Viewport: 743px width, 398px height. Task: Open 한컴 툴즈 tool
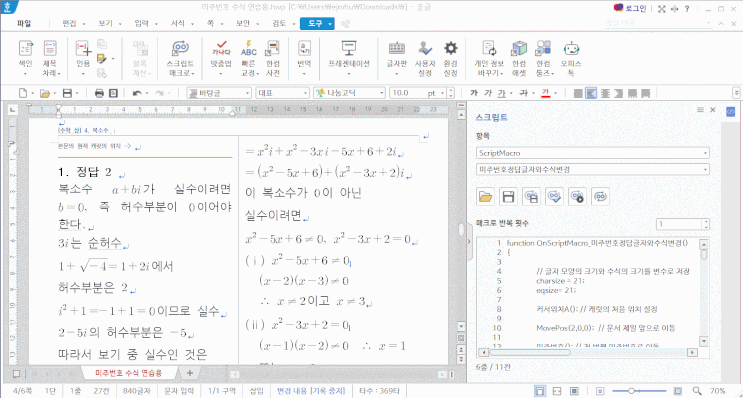coord(544,58)
